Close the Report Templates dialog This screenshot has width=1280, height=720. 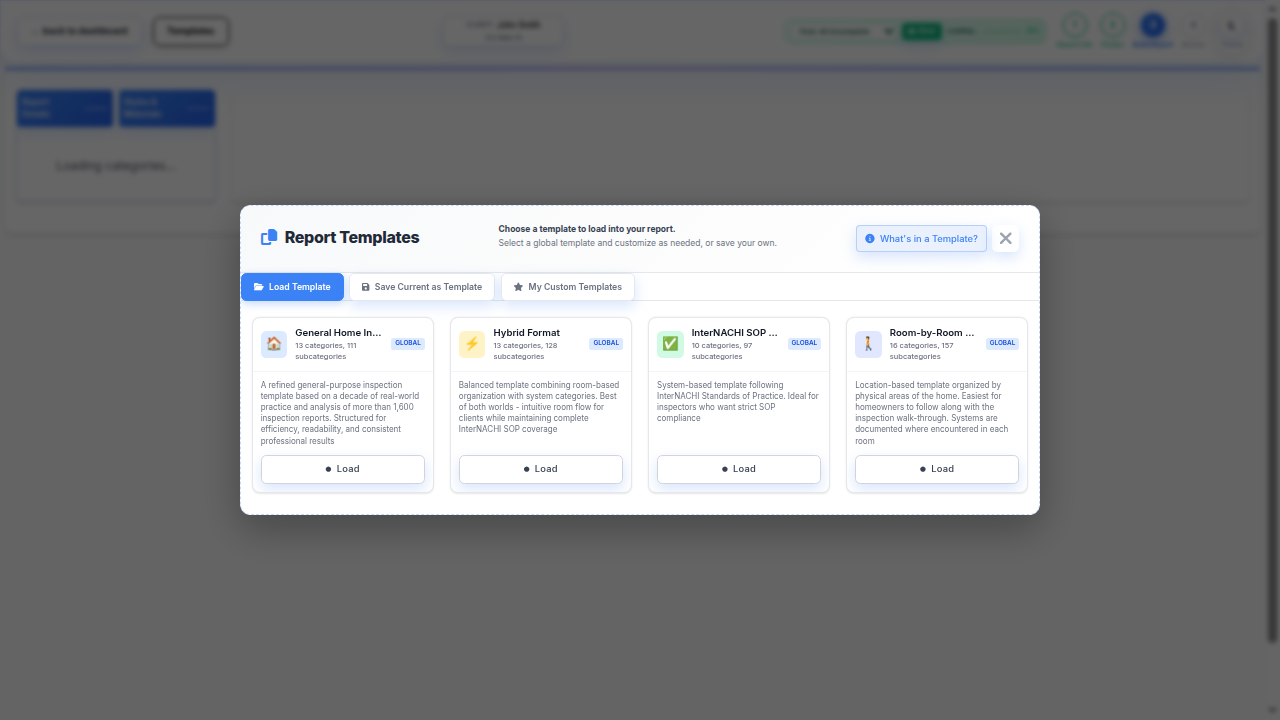pyautogui.click(x=1005, y=238)
